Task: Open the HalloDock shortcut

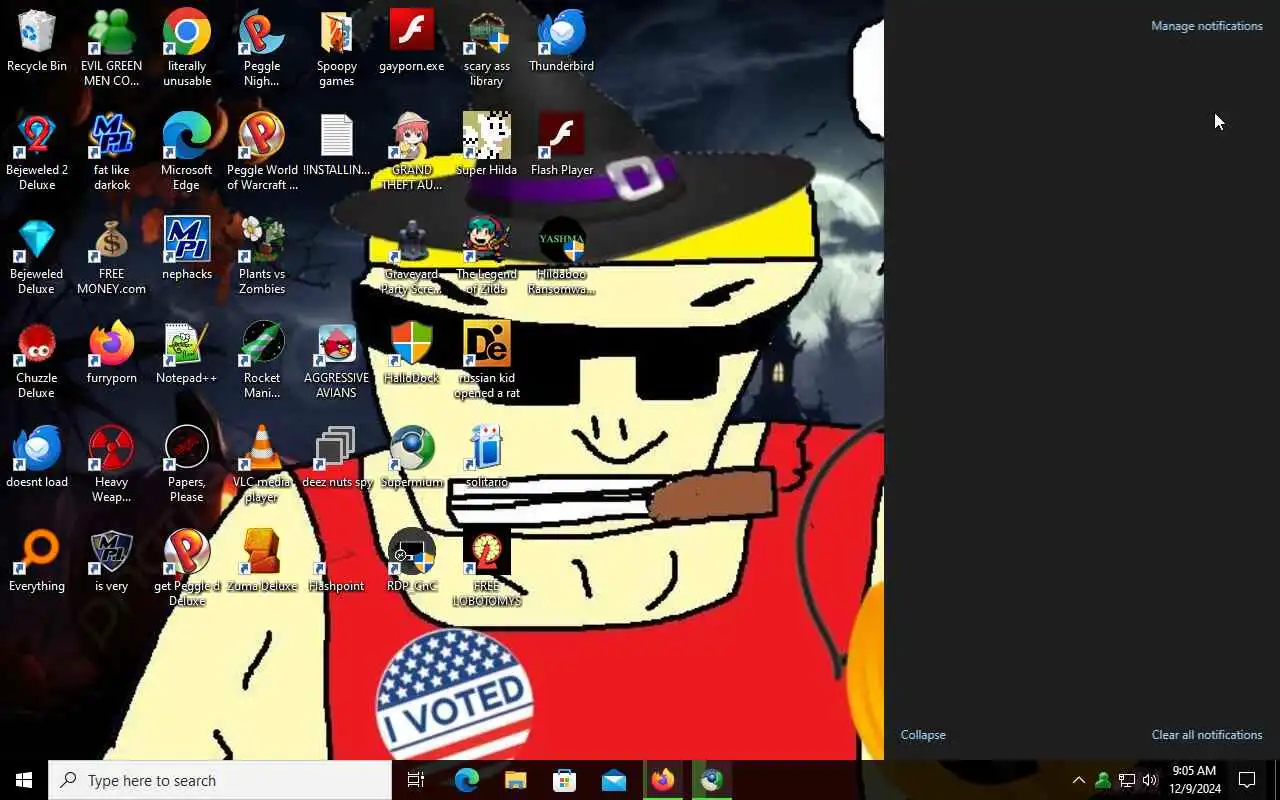Action: coord(412,354)
